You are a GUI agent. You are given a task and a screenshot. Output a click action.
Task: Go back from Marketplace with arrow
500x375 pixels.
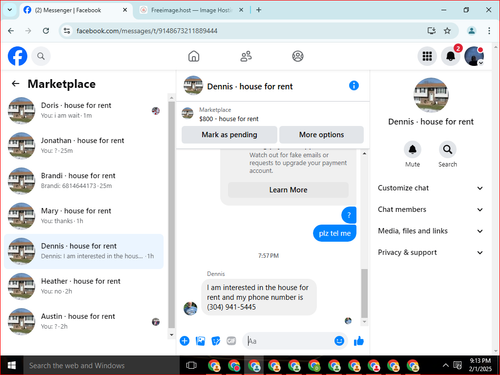tap(15, 83)
